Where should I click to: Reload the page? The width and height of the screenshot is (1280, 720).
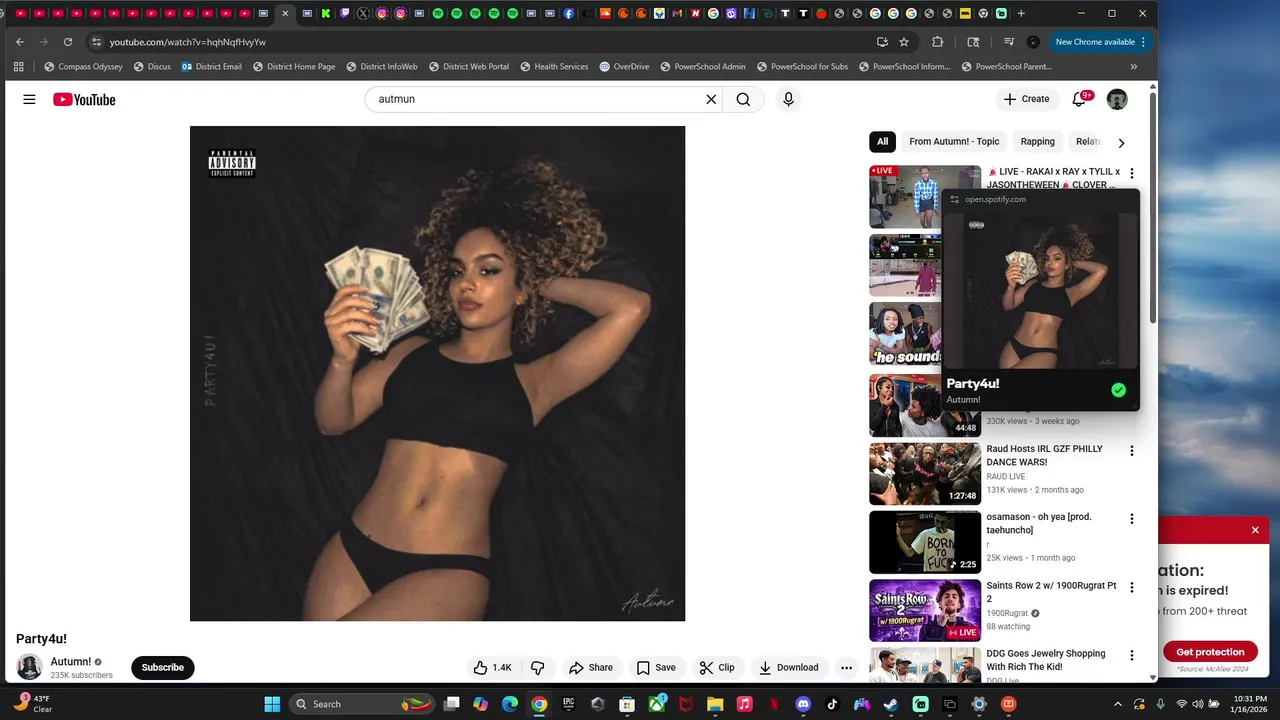tap(67, 42)
